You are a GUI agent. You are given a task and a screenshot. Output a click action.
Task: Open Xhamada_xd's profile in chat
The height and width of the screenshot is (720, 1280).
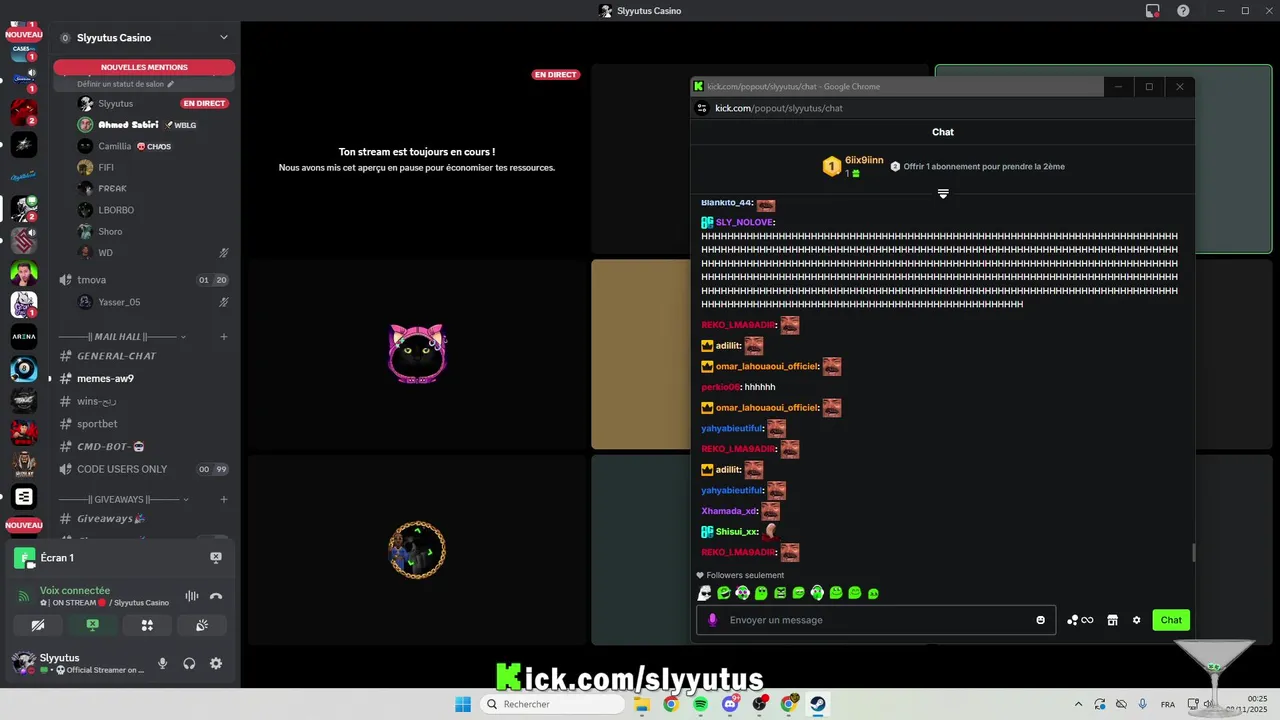(729, 511)
